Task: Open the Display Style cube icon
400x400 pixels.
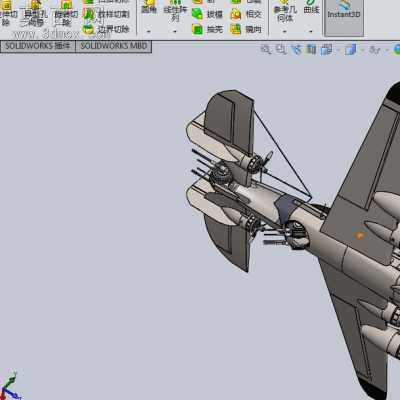Action: (350, 50)
